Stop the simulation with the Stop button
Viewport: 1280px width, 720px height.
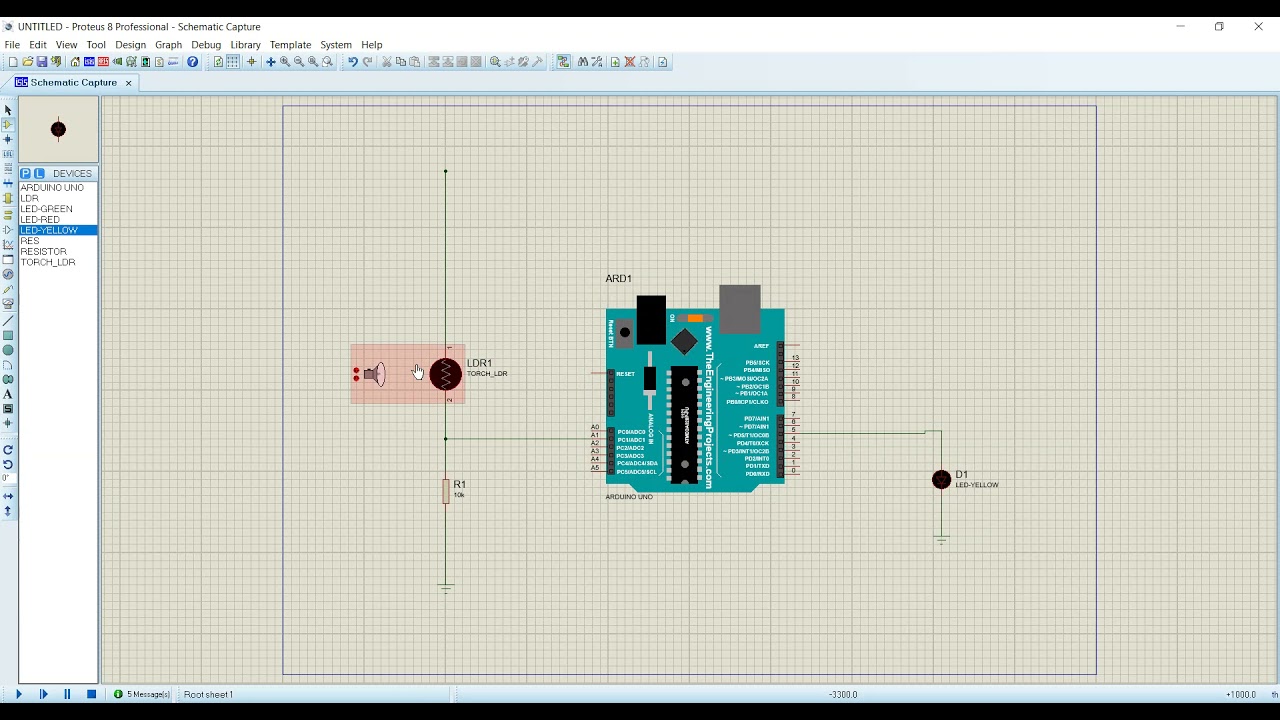[91, 694]
